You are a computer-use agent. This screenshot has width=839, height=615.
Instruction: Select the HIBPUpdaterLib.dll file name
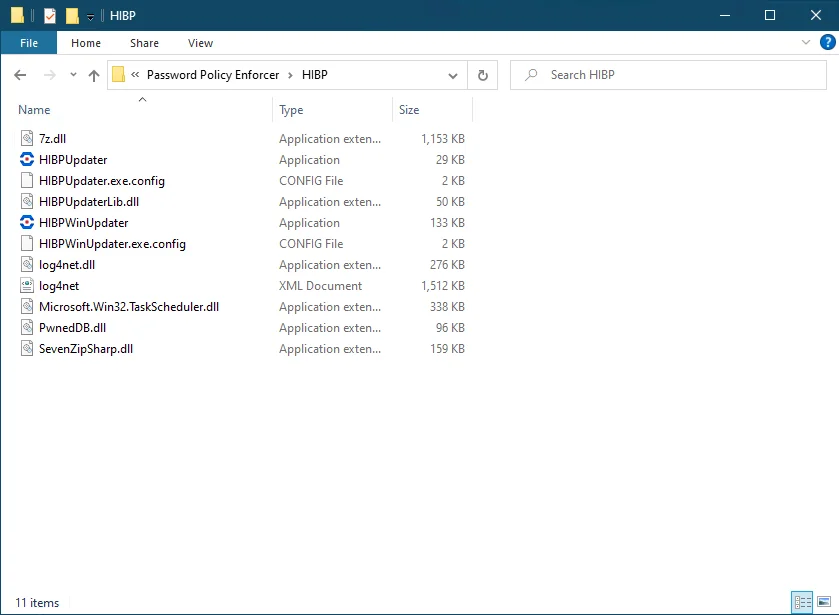[x=89, y=202]
